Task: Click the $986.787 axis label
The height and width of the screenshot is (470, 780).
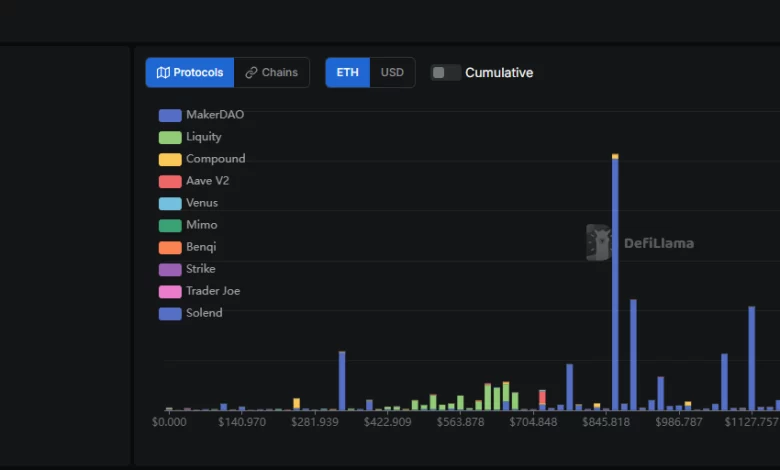Action: [679, 422]
